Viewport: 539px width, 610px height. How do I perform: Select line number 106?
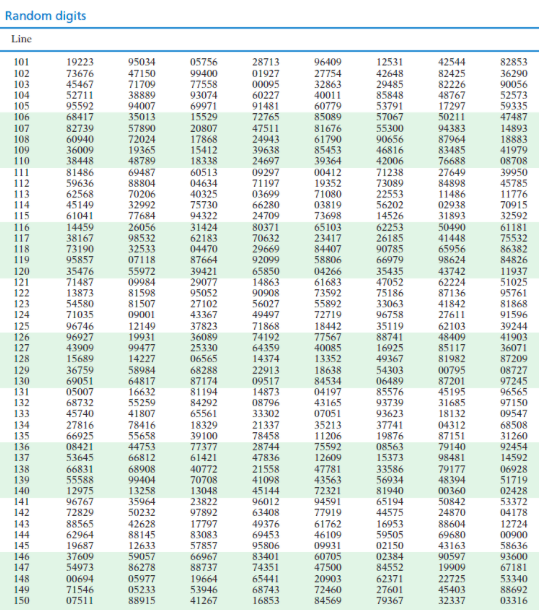coord(21,117)
